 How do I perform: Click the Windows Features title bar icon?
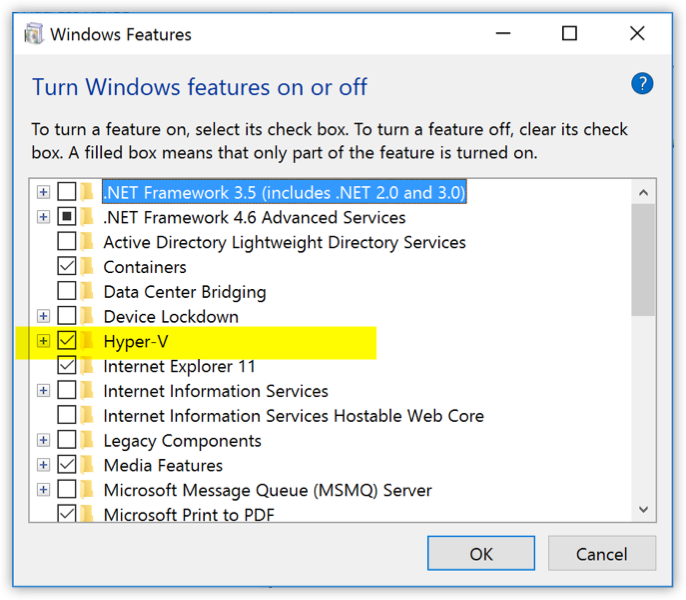click(34, 34)
